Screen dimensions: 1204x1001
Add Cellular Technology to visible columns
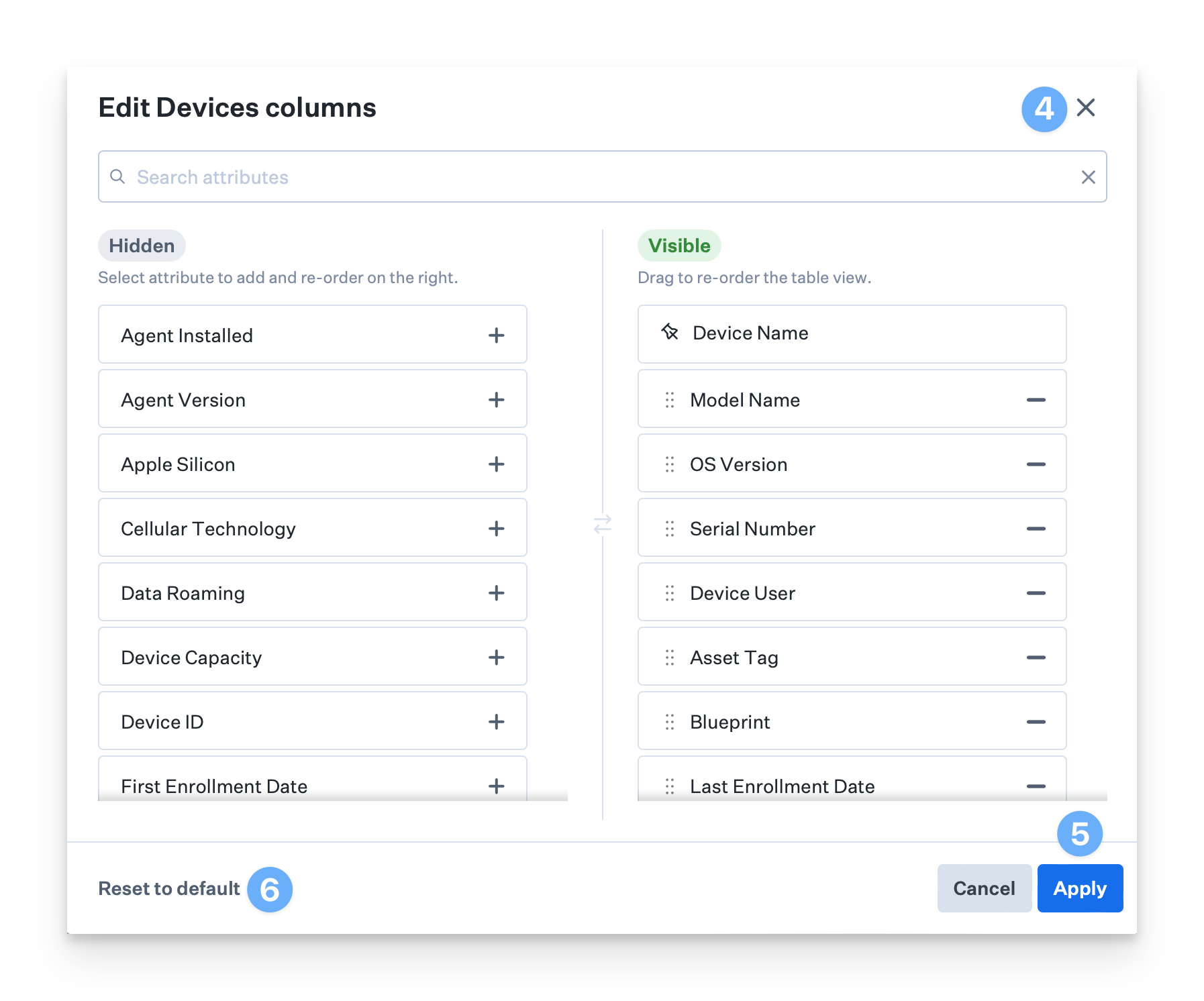[496, 528]
